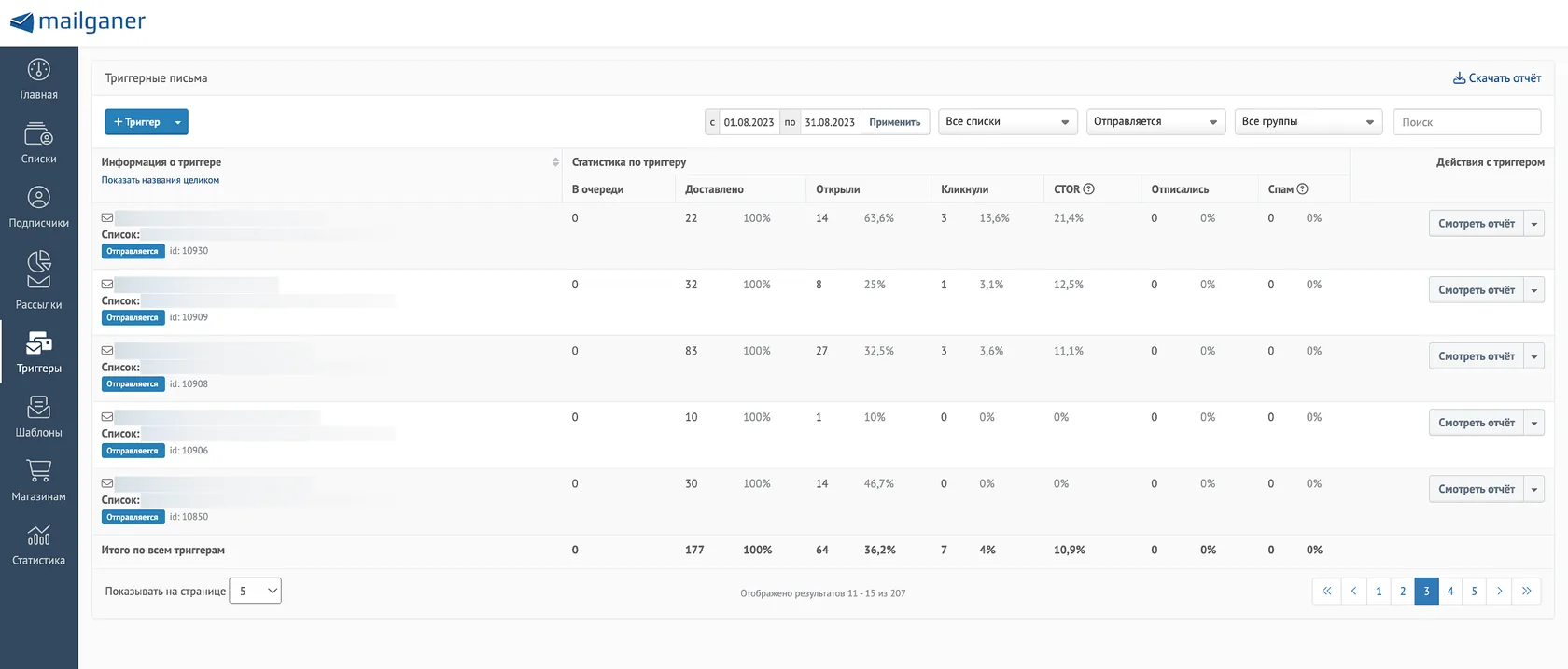This screenshot has width=1568, height=669.
Task: Open the Главная dashboard icon
Action: pos(38,70)
